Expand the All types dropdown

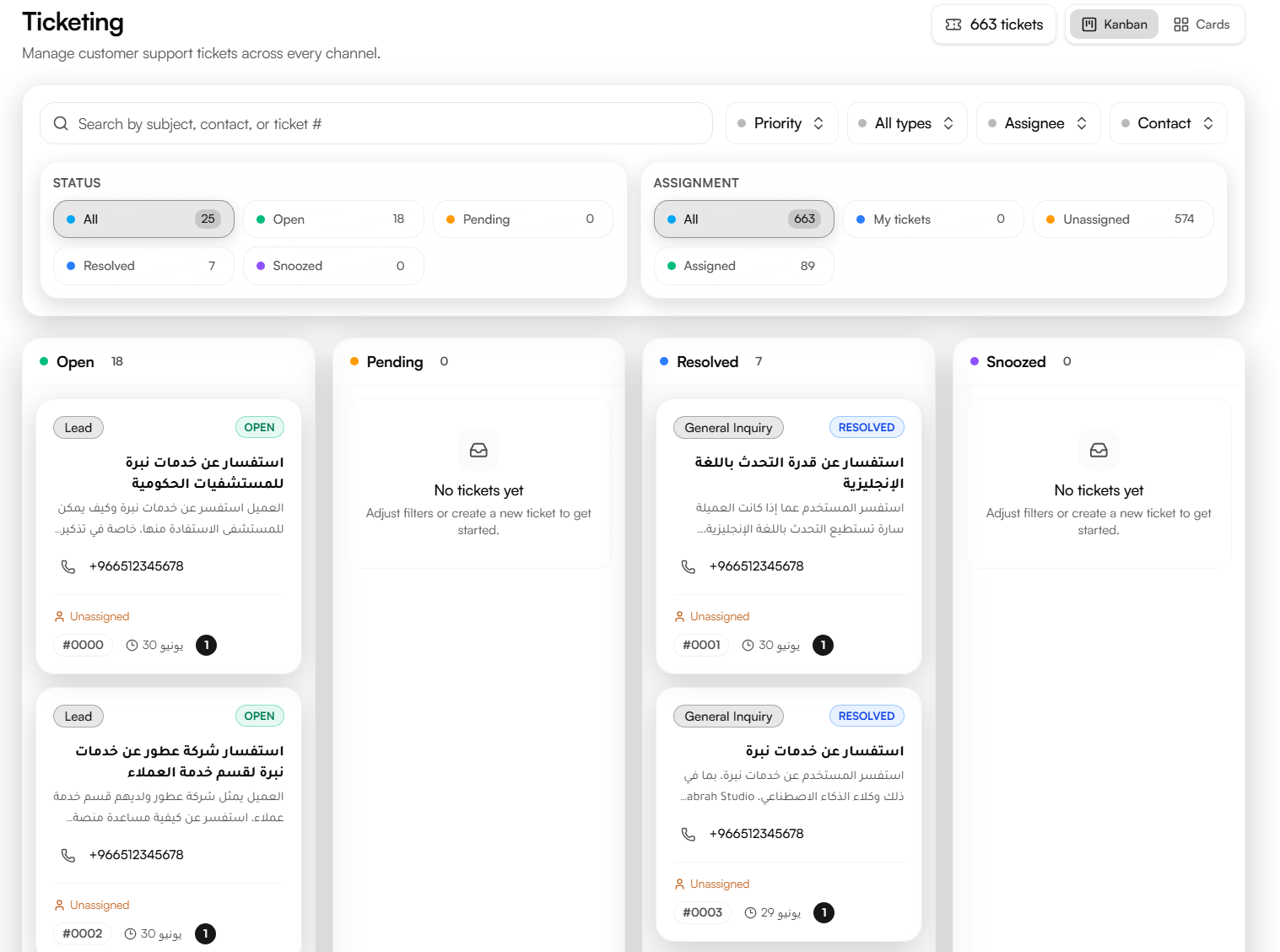[907, 123]
